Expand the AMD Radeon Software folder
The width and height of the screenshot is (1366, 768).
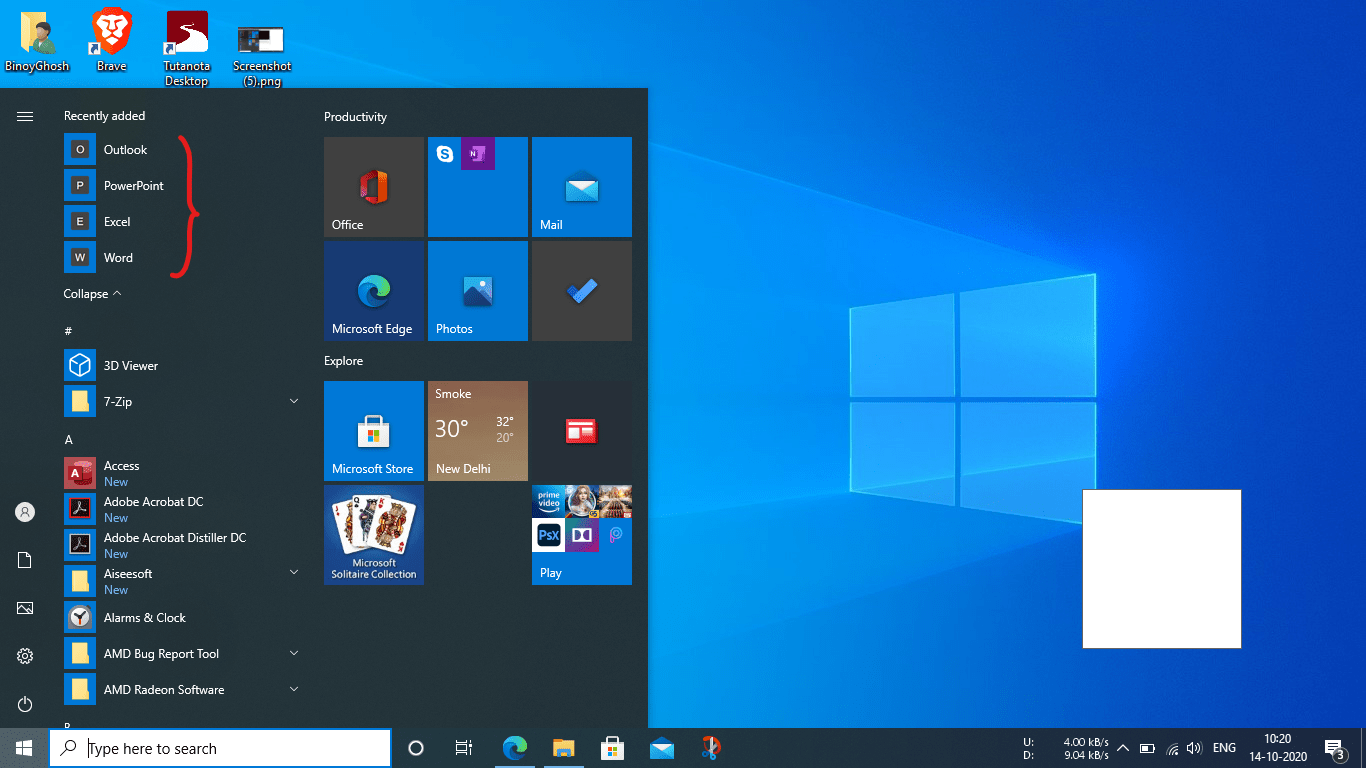tap(294, 689)
